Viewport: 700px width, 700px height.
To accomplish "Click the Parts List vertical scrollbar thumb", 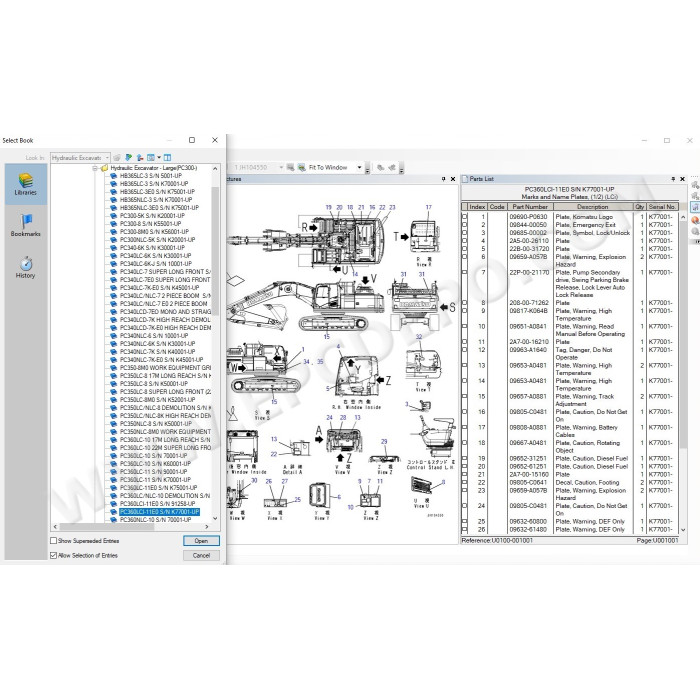I will (683, 335).
